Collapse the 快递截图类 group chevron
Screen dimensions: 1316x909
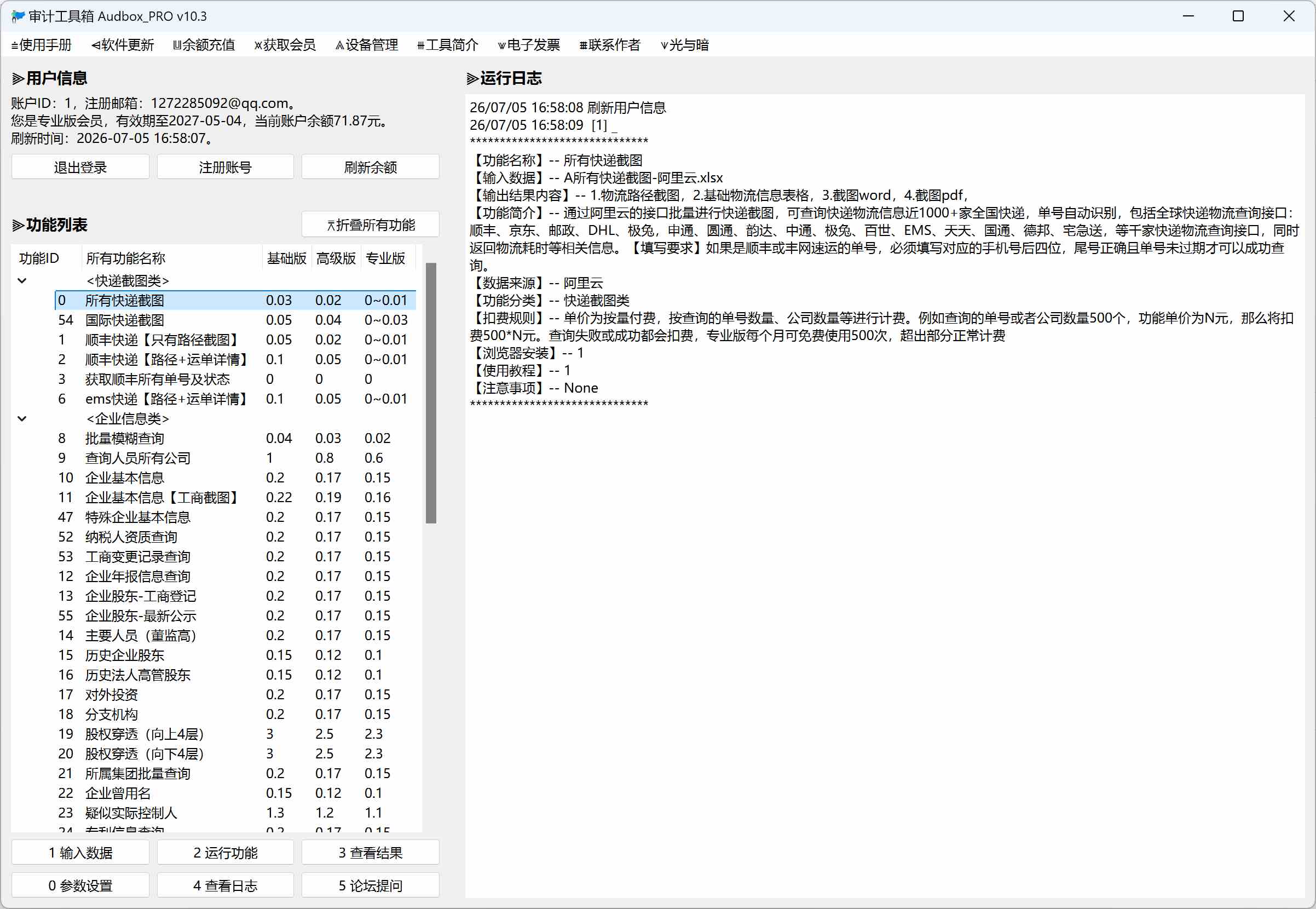point(22,280)
